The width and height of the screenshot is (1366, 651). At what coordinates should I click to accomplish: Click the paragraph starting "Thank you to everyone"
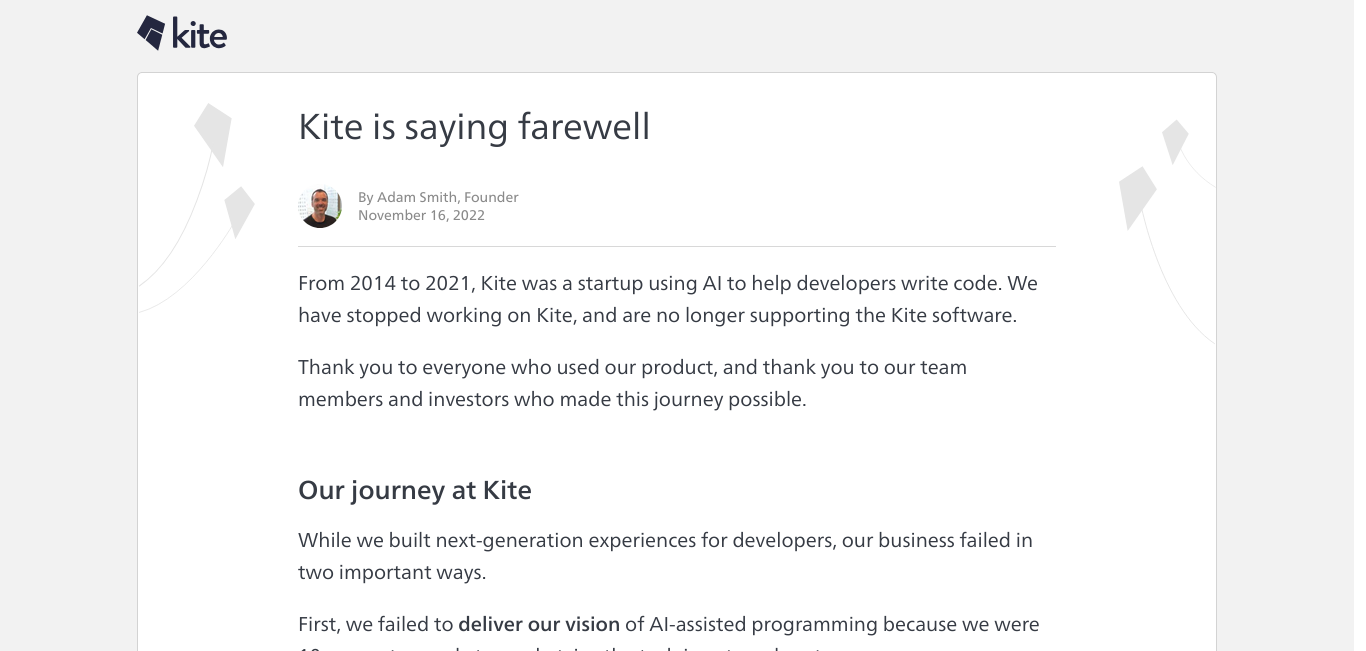(632, 383)
